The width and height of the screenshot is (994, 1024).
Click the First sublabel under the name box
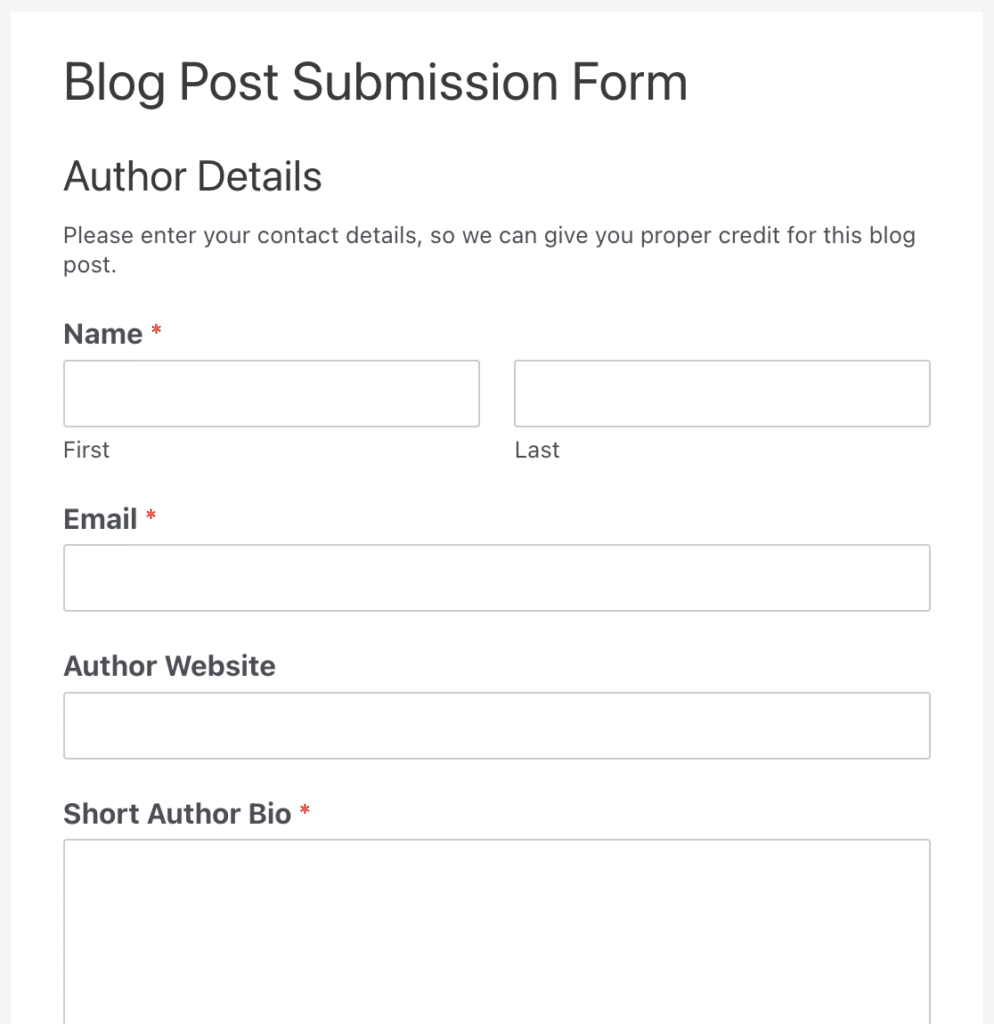(86, 450)
